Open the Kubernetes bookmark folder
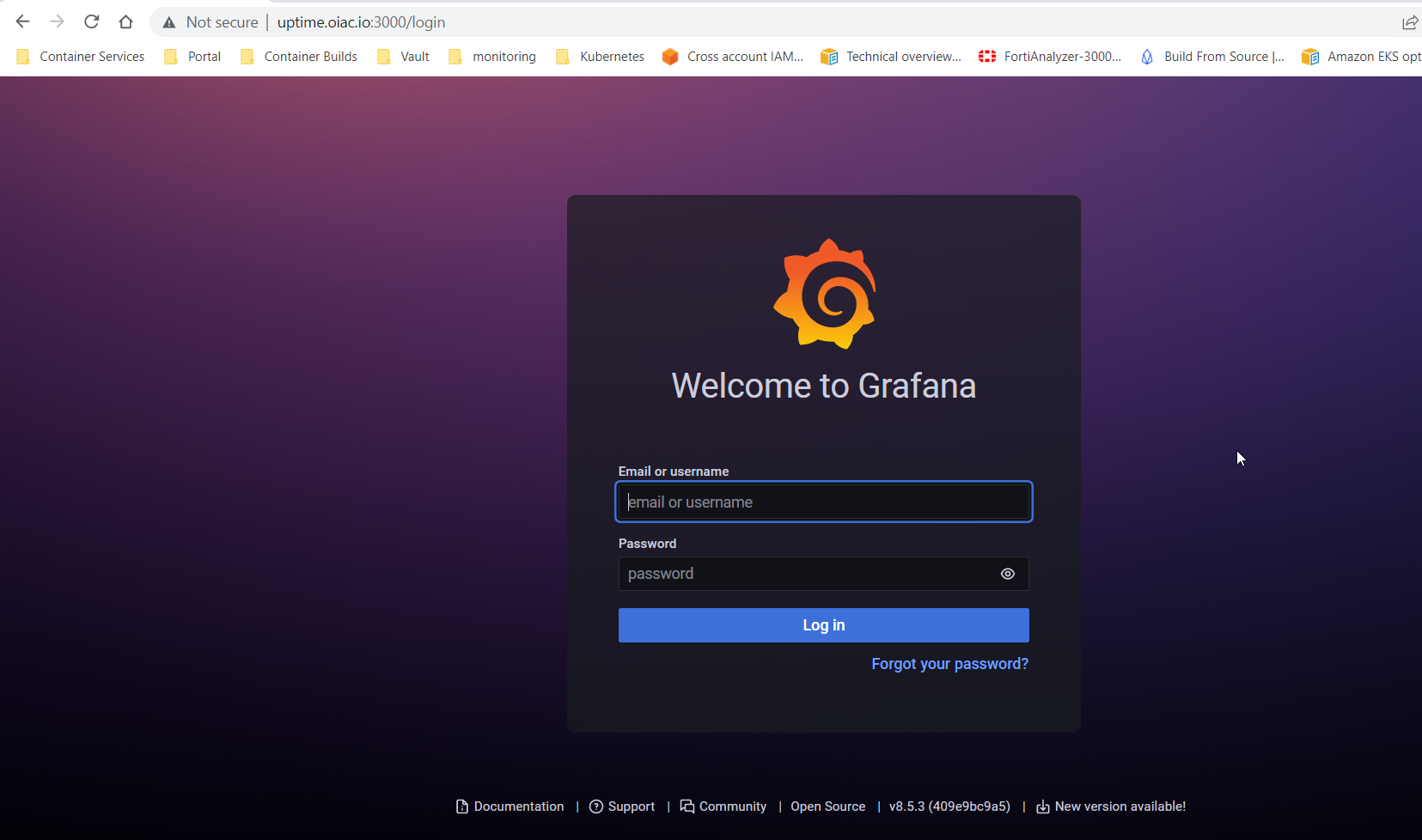Viewport: 1422px width, 840px height. pos(600,57)
